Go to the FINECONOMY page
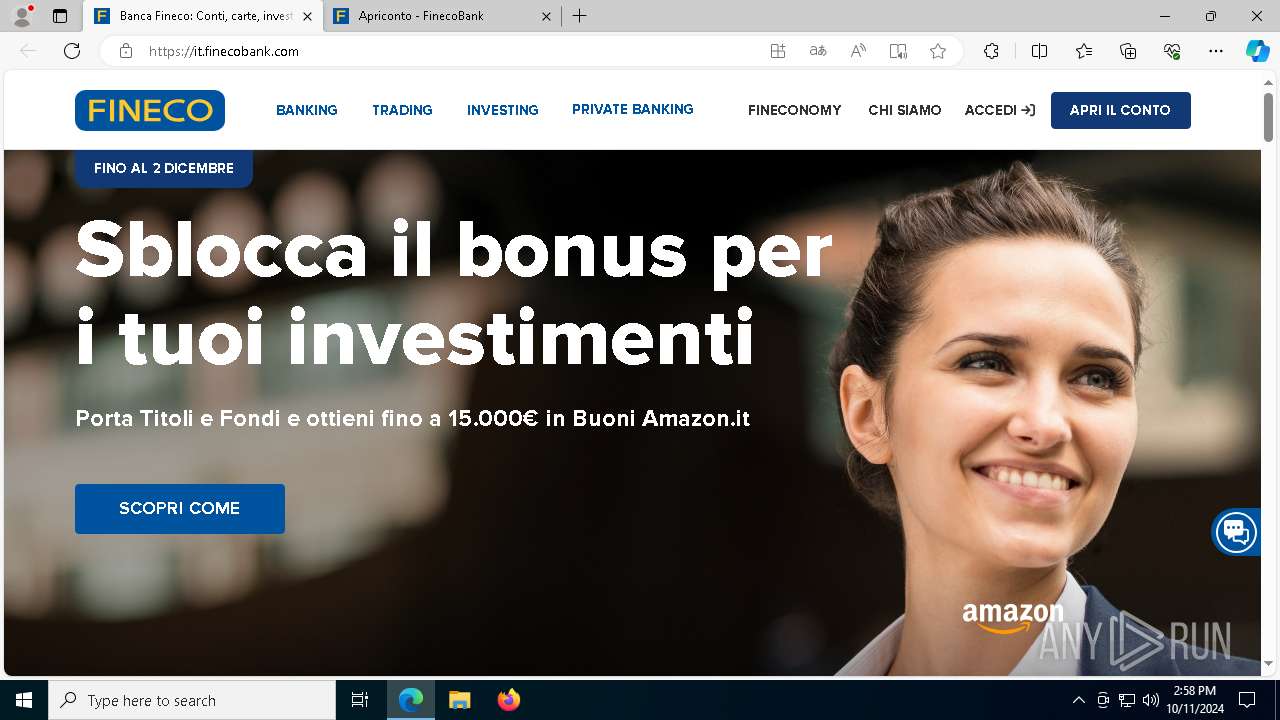Image resolution: width=1280 pixels, height=720 pixels. [795, 110]
